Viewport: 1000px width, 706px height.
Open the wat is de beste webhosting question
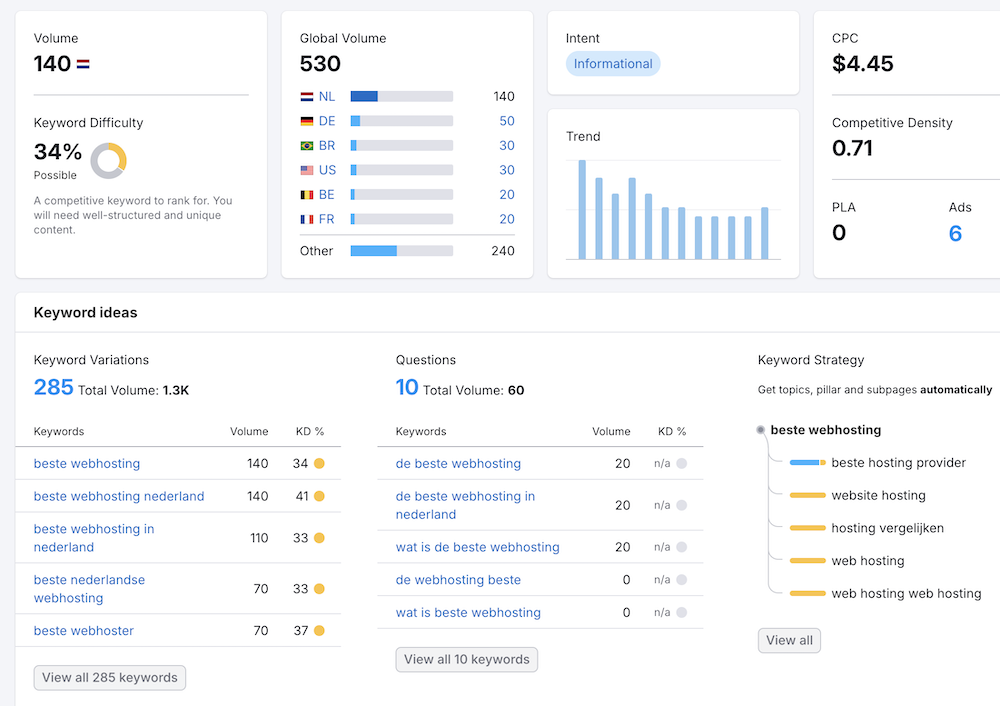477,547
